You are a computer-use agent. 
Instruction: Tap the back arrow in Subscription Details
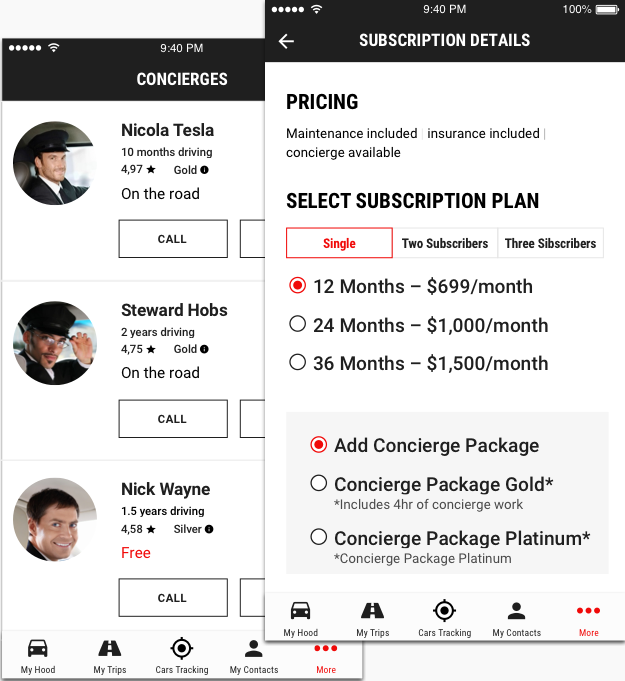[x=287, y=41]
